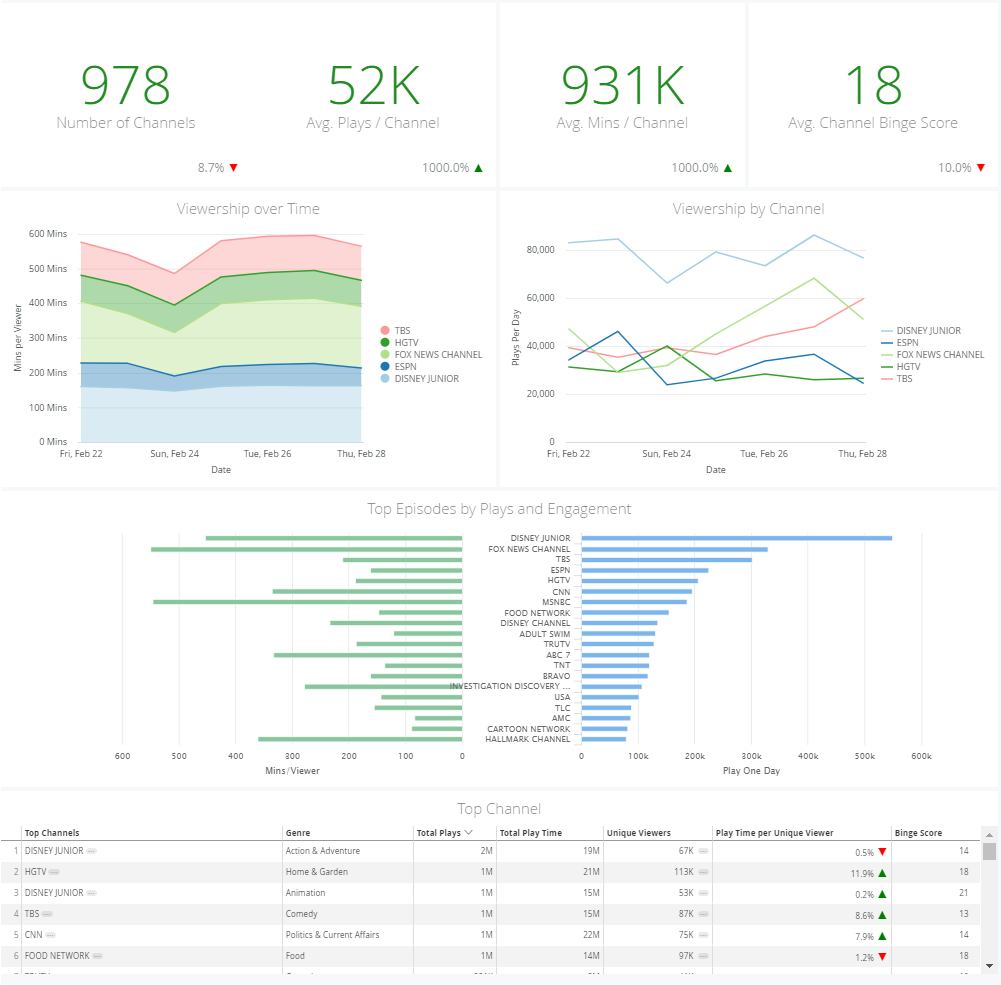Click ellipsis beside 87K unique viewers
The height and width of the screenshot is (985, 1001).
tap(704, 914)
